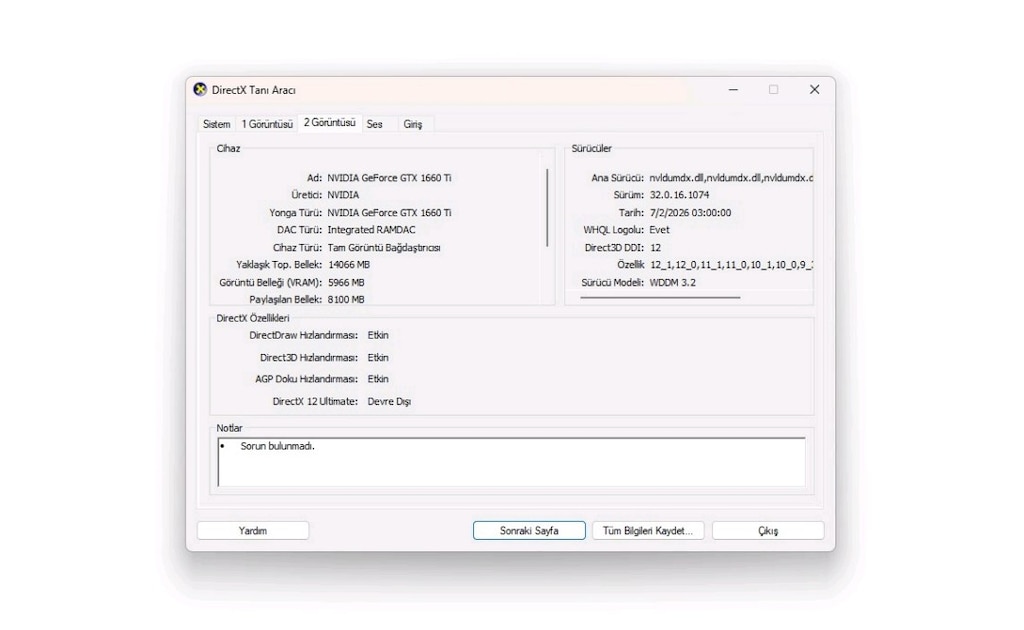Click the Direct3D Hızlandırması Etkin value
This screenshot has width=1024, height=630.
click(378, 358)
